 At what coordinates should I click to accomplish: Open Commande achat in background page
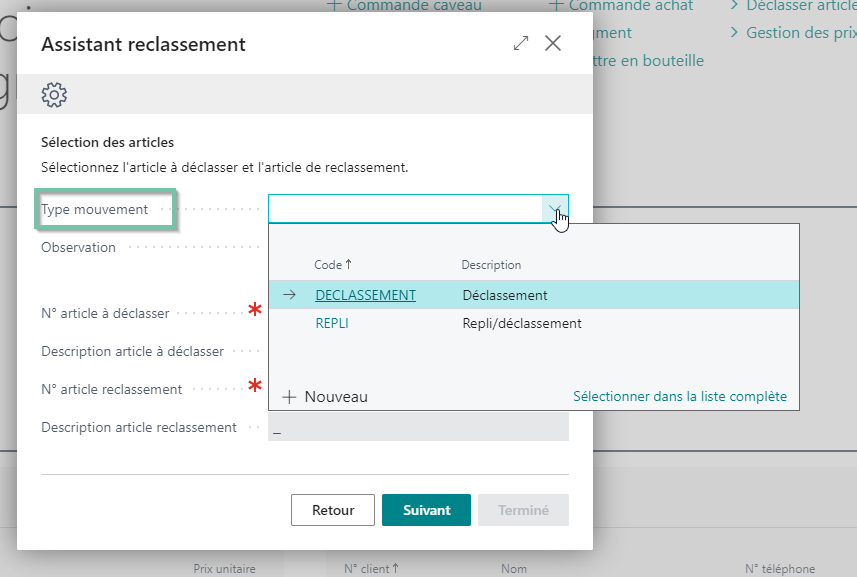point(621,6)
